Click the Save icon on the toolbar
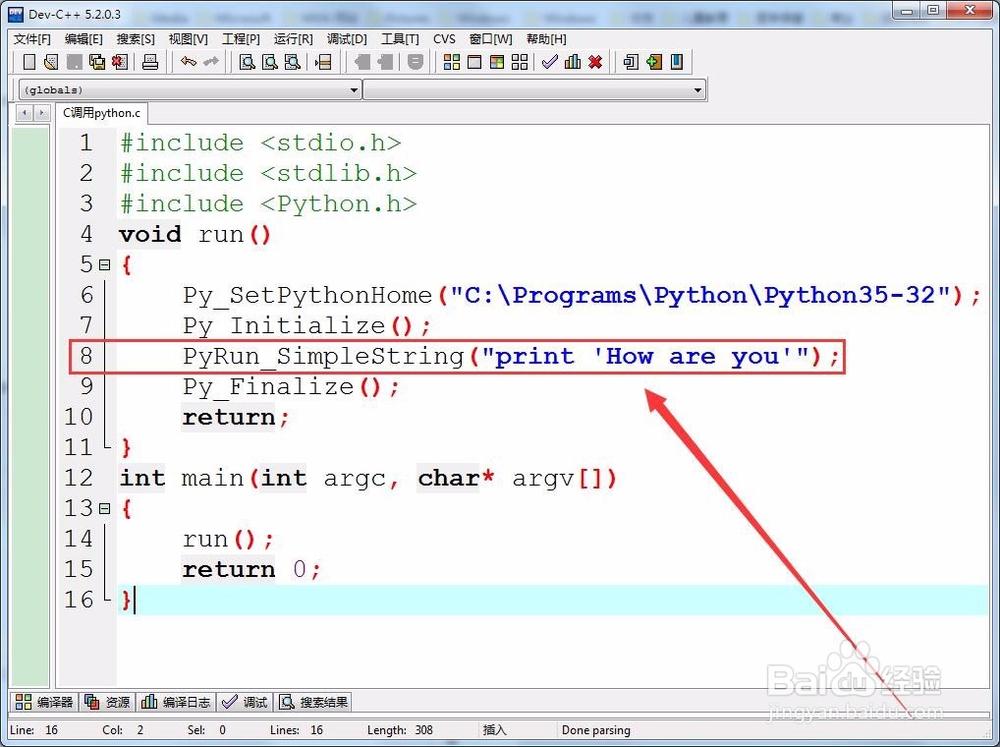 click(75, 62)
